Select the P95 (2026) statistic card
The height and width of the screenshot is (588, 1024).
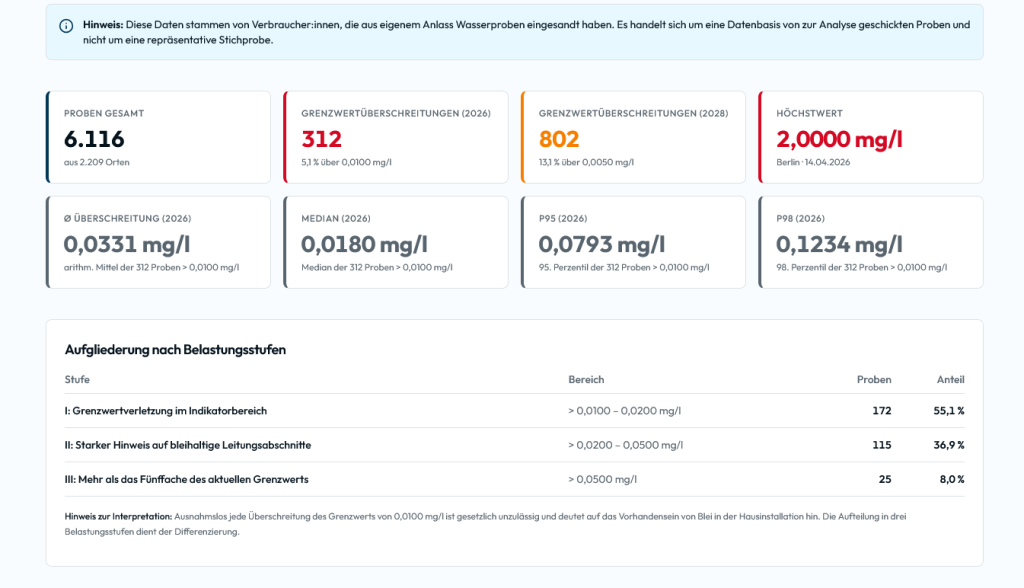coord(633,242)
